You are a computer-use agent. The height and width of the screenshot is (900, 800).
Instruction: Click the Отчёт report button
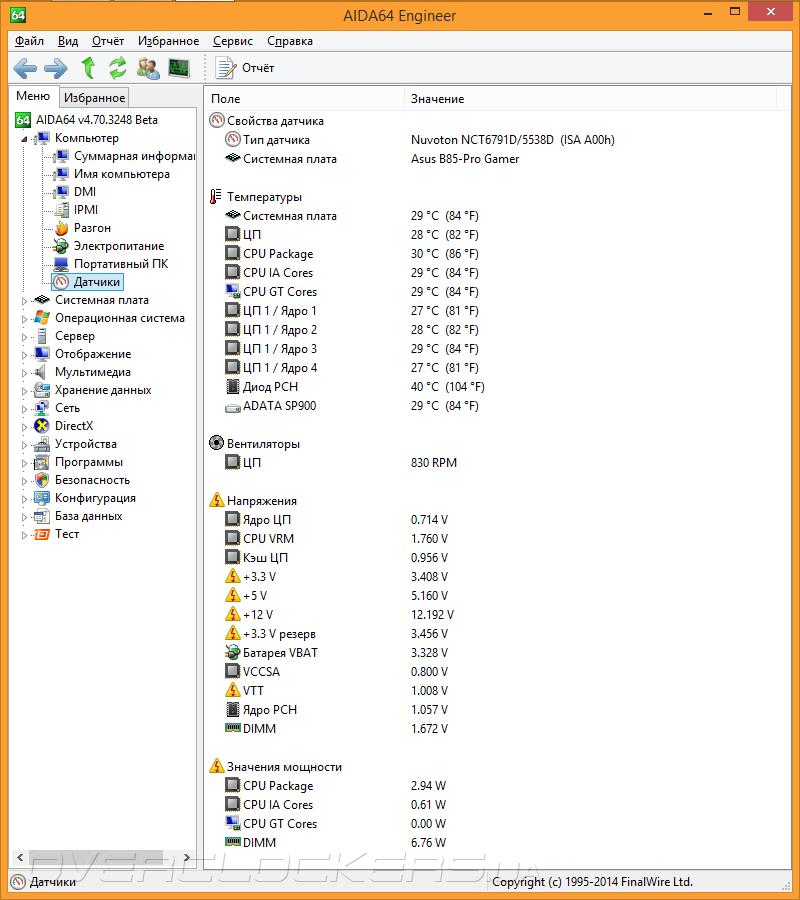pos(244,68)
